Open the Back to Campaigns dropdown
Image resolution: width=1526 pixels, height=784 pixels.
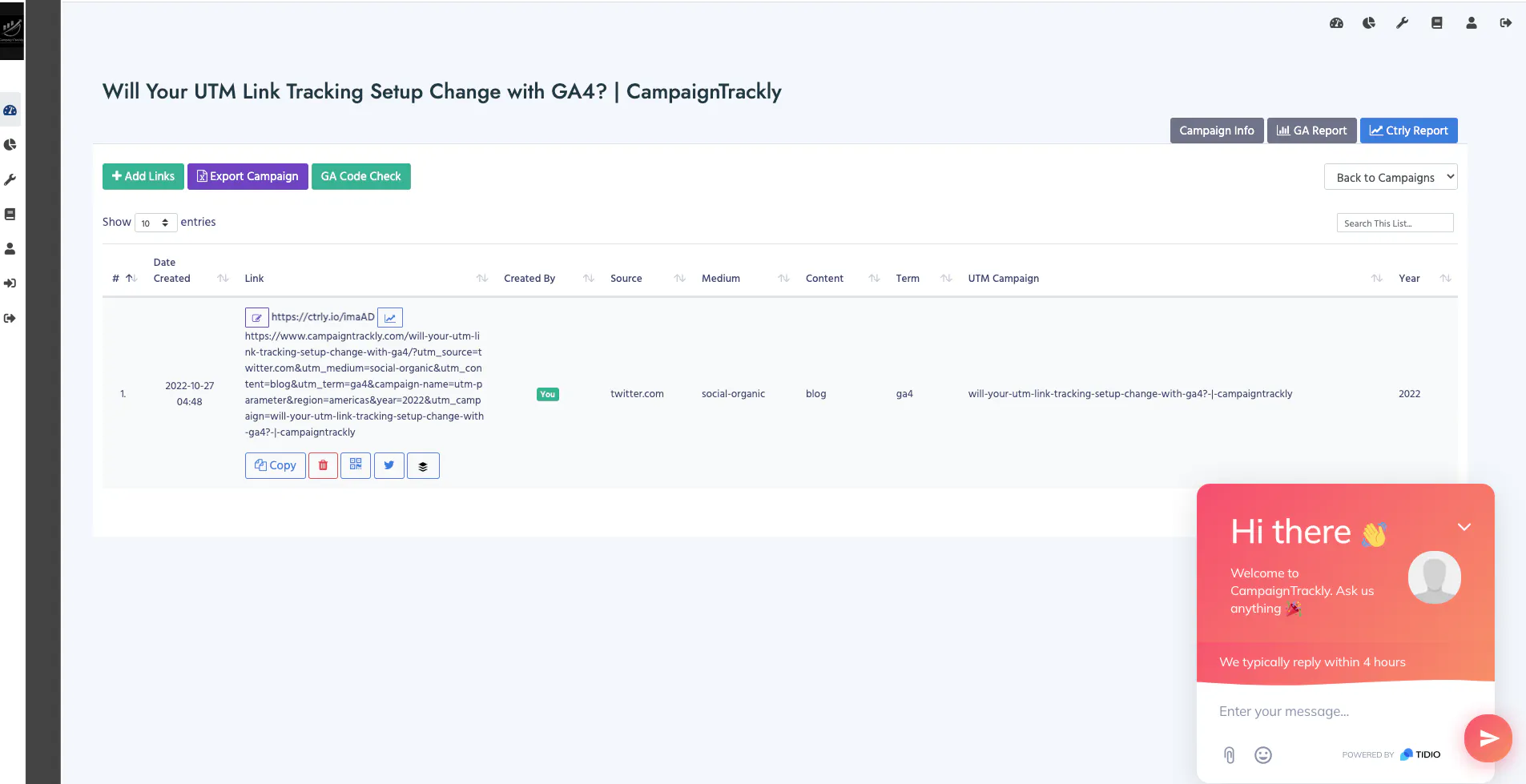point(1391,177)
